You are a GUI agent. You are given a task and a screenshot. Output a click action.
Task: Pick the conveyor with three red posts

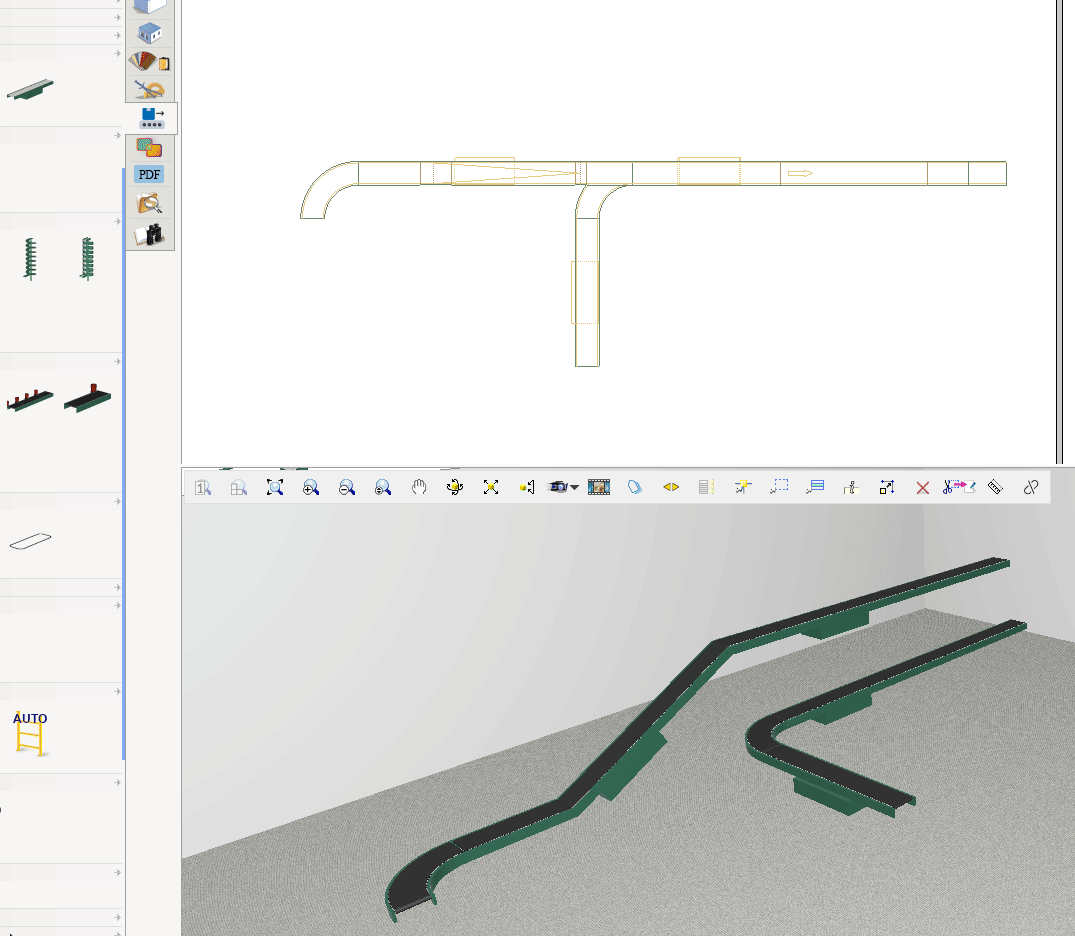30,400
